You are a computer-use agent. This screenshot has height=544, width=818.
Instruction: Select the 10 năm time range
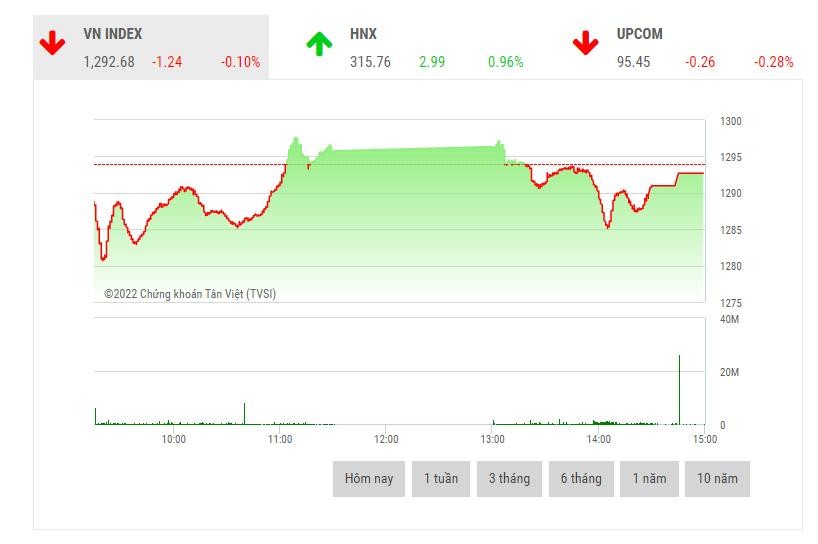click(x=717, y=479)
